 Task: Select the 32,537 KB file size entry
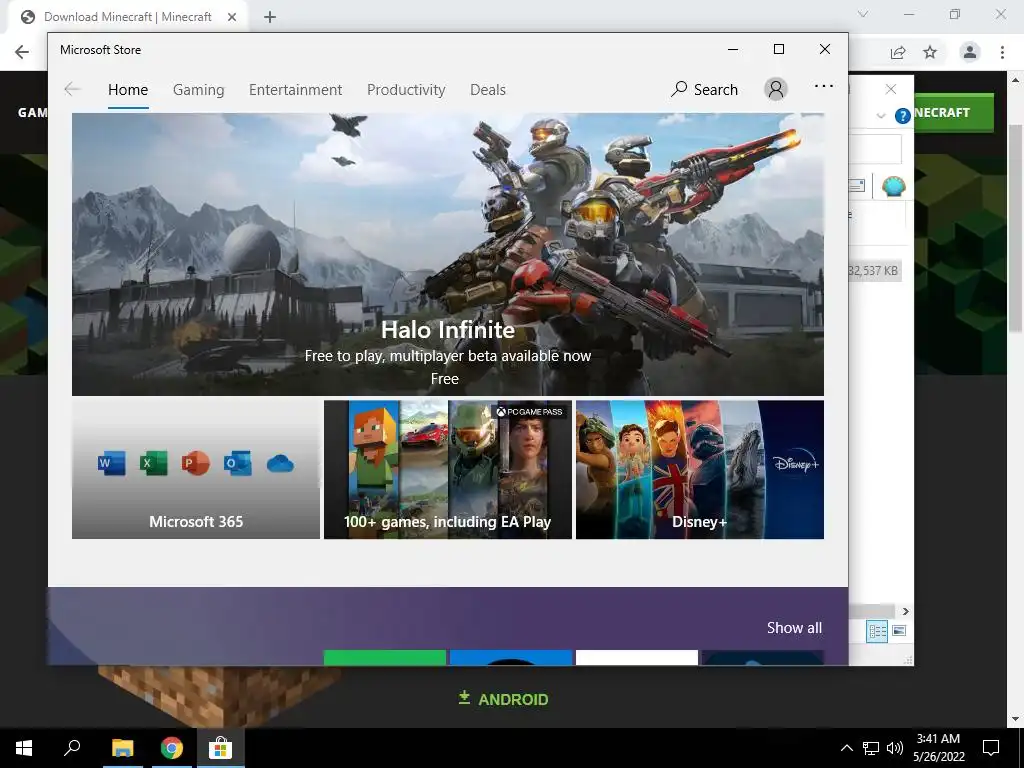point(874,270)
